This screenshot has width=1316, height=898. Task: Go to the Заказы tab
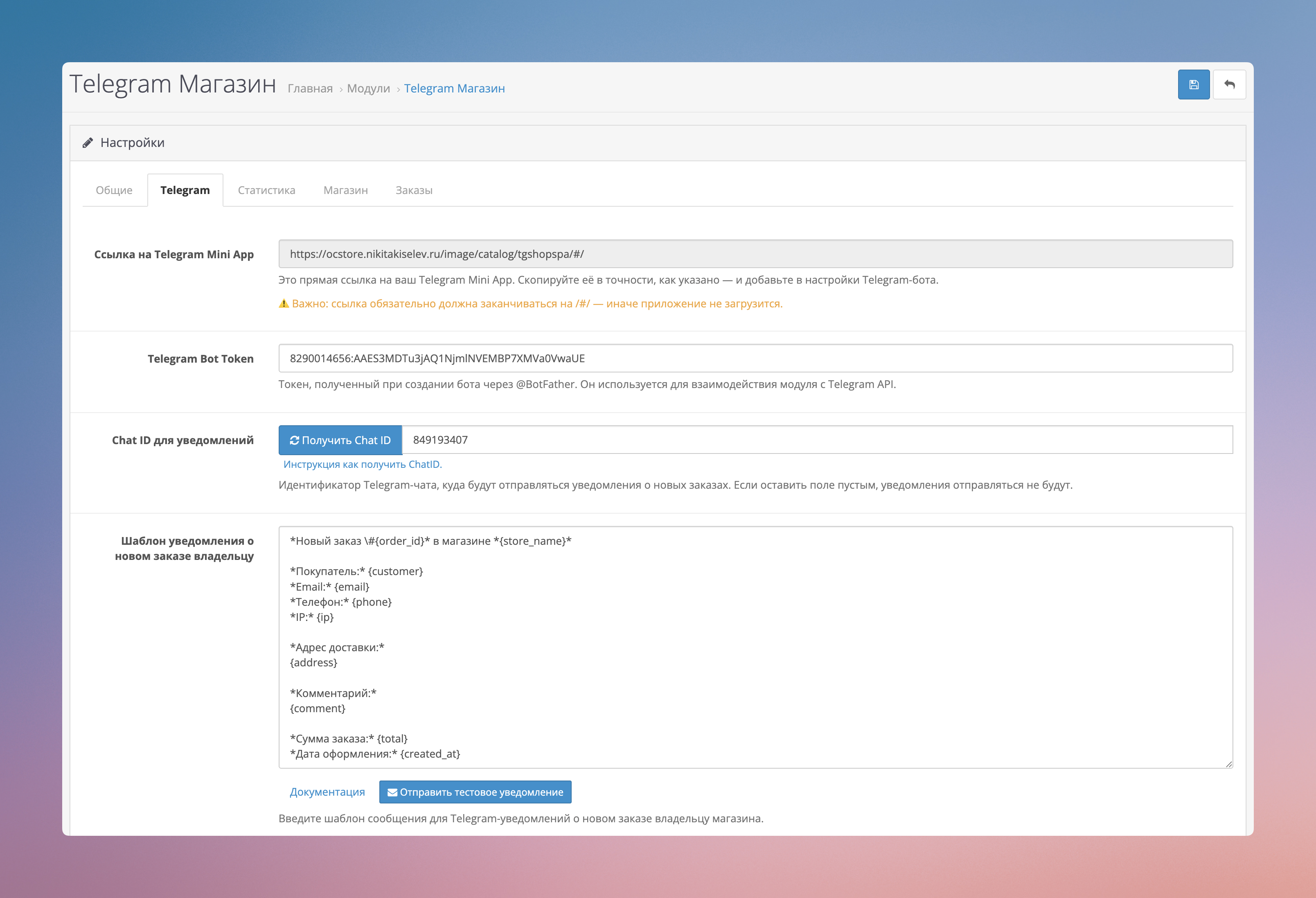click(414, 190)
